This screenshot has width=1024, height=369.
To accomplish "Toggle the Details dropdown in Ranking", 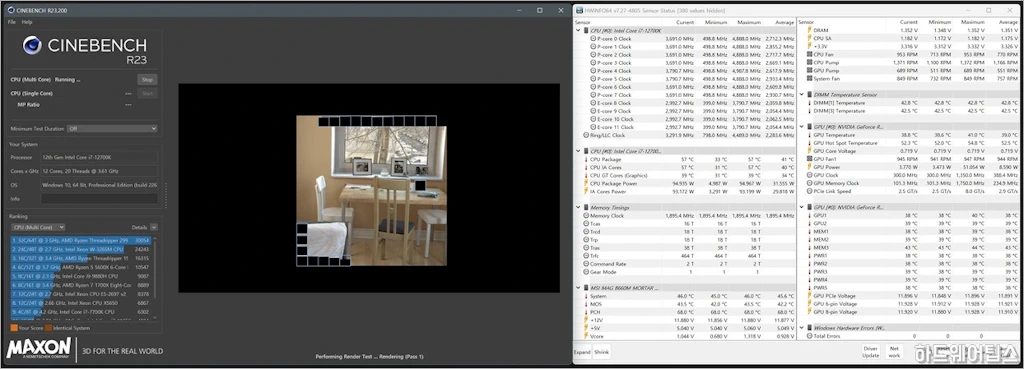I will point(153,227).
